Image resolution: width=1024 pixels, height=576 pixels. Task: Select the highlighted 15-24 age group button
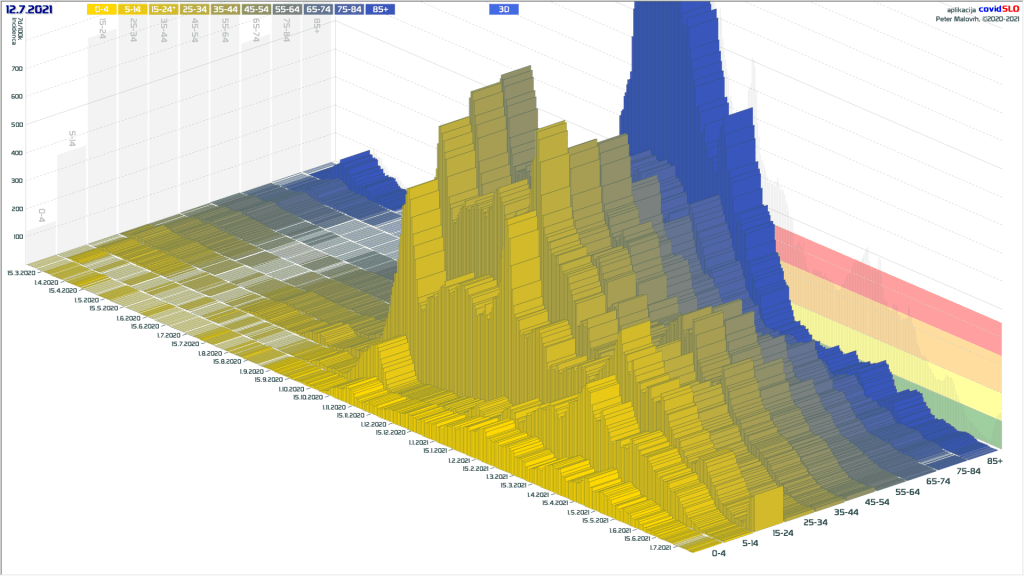(164, 9)
